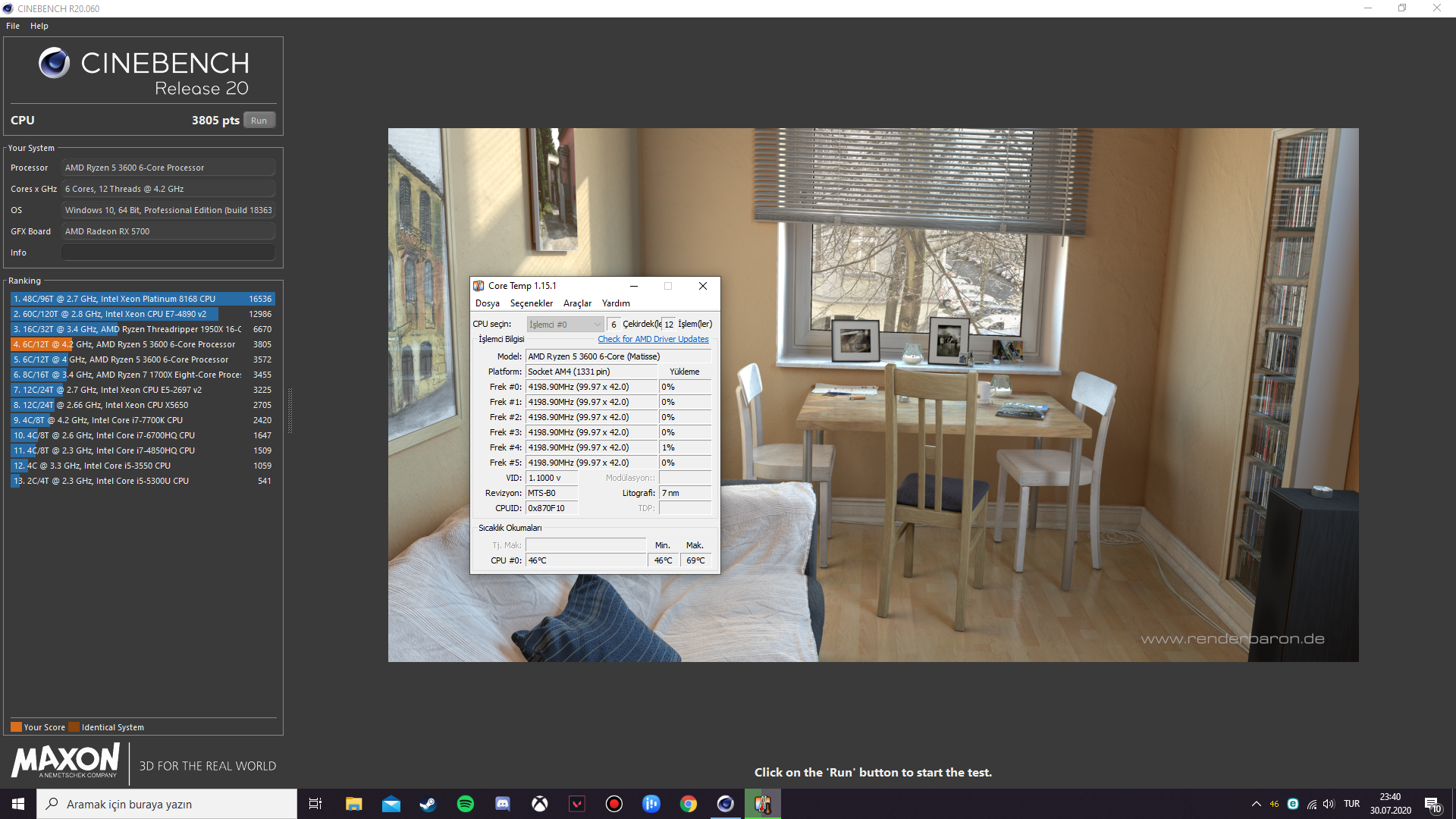Open Google Chrome from the taskbar
This screenshot has height=819, width=1456.
[x=689, y=804]
